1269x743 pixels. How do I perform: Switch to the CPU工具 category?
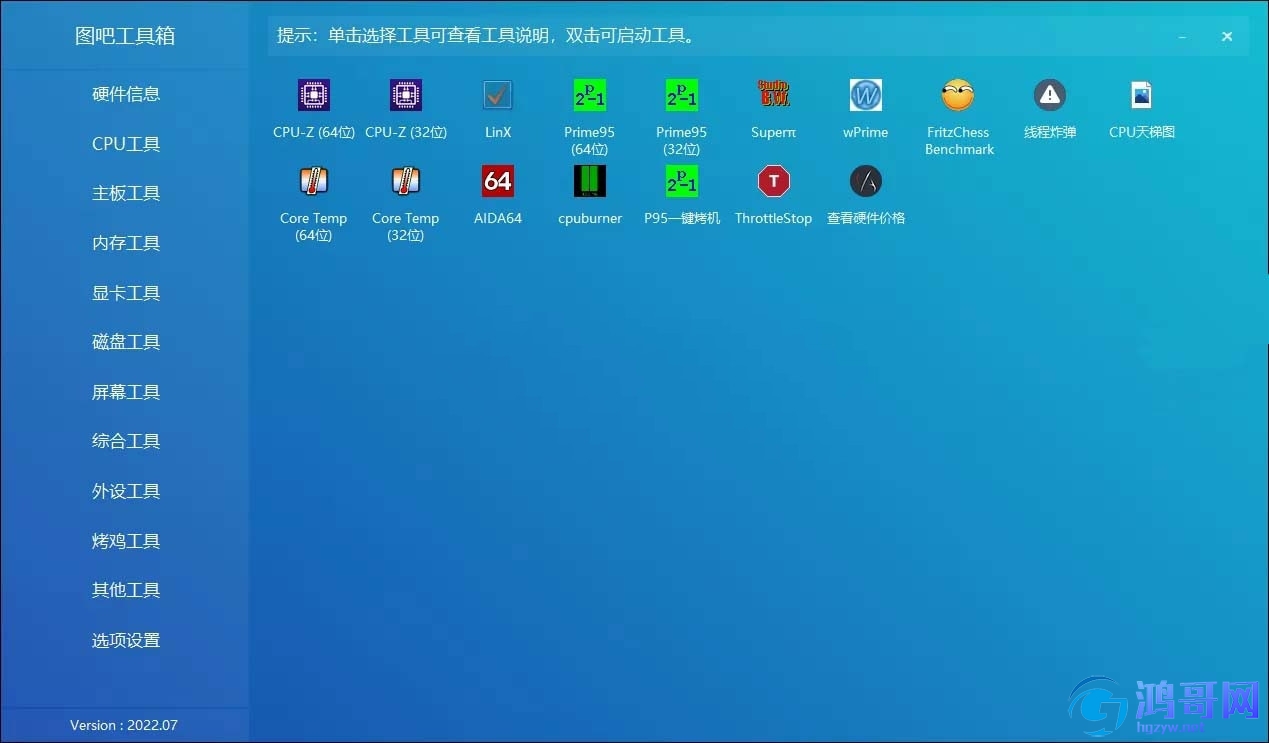pyautogui.click(x=126, y=144)
